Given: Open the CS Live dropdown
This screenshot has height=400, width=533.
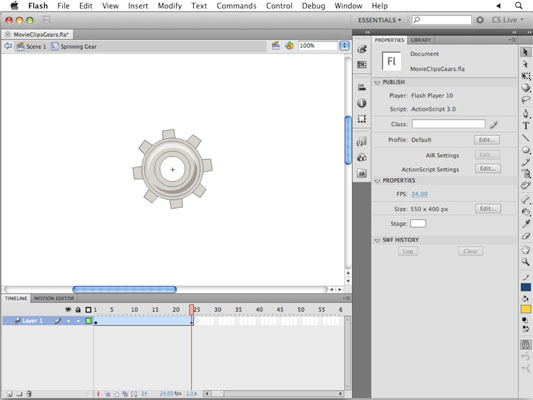Looking at the screenshot, I should (x=508, y=20).
